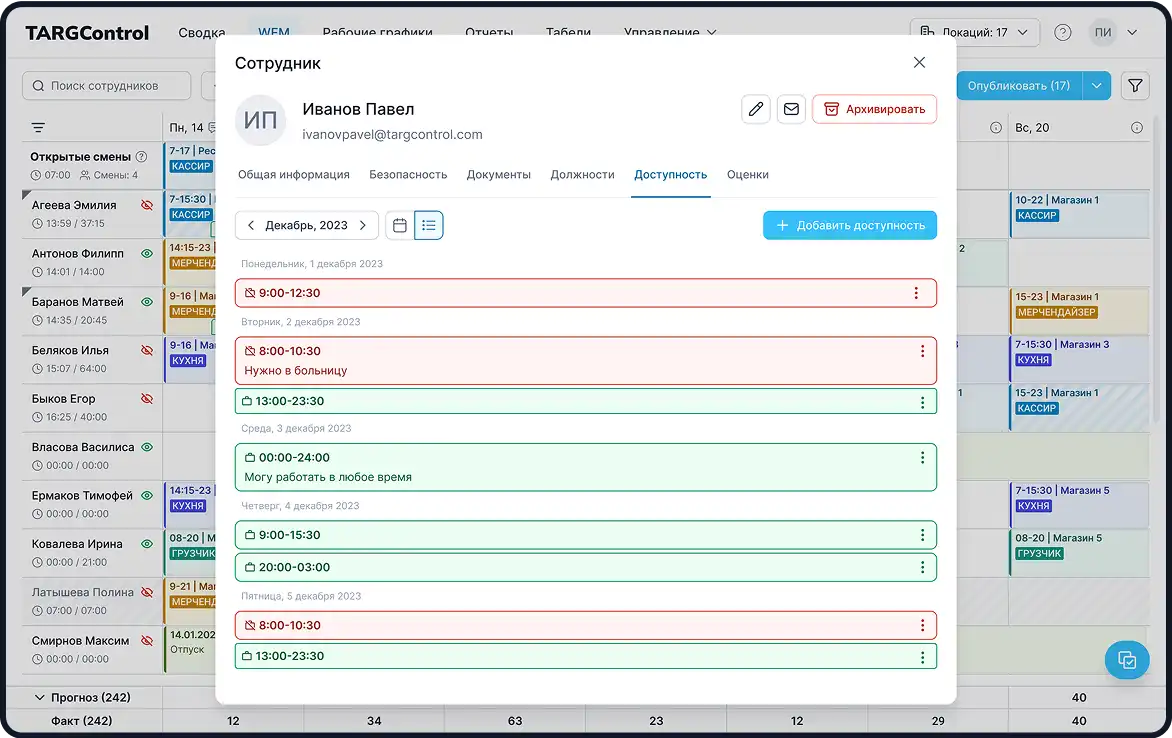
Task: Expand the user menu chevron beside ПИ
Action: pos(1132,32)
